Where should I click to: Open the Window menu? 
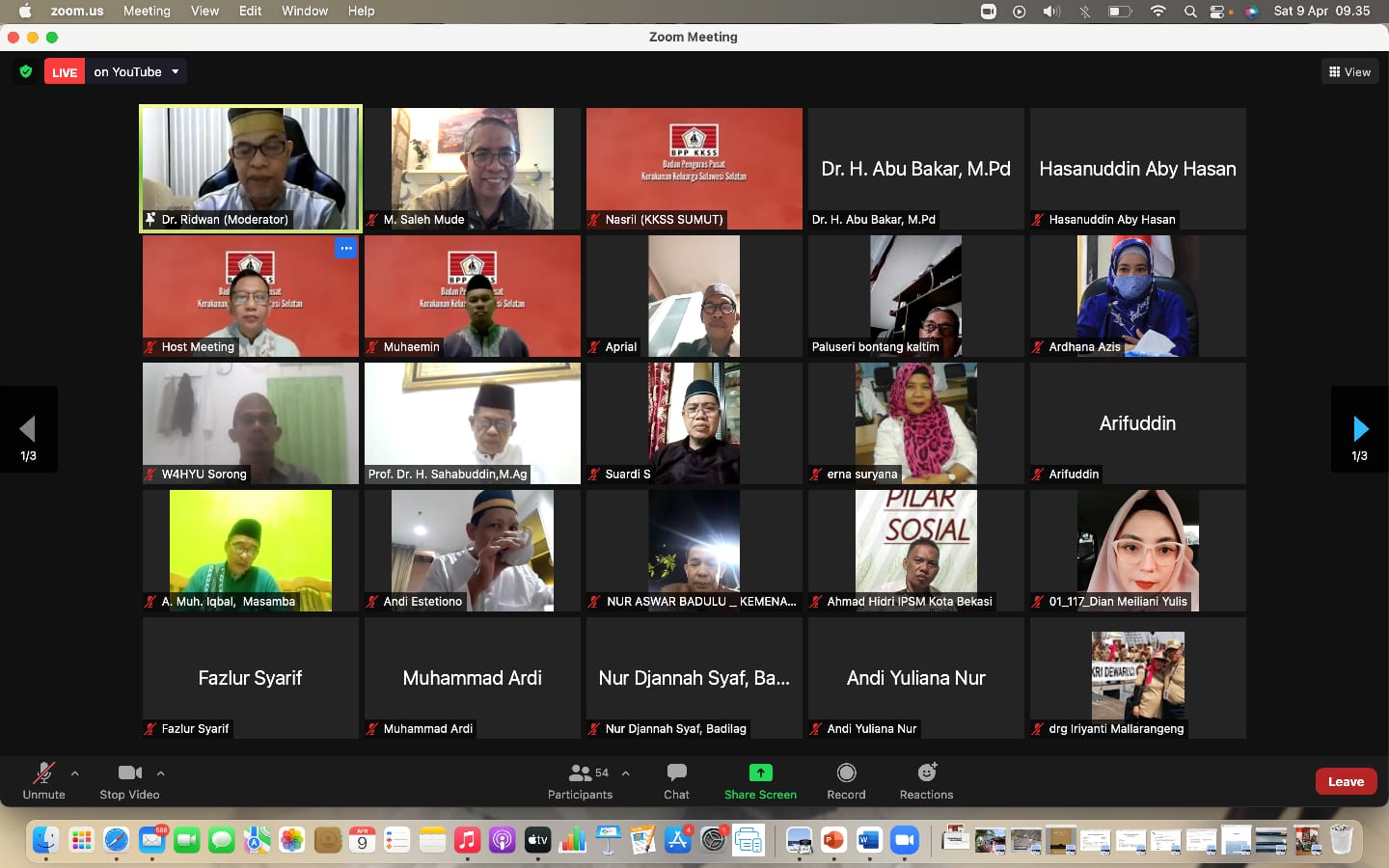[x=304, y=11]
